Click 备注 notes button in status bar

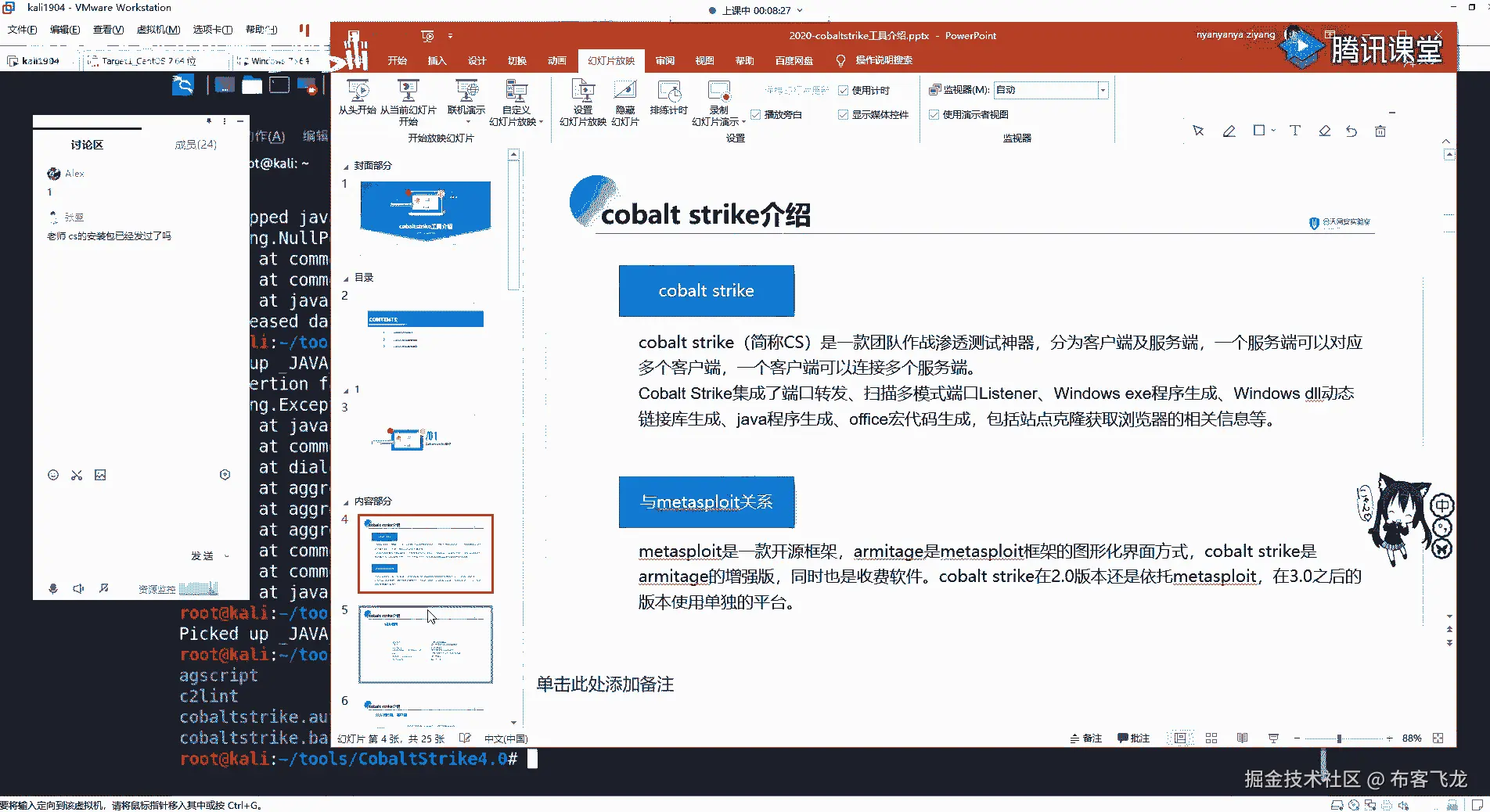tap(1086, 738)
